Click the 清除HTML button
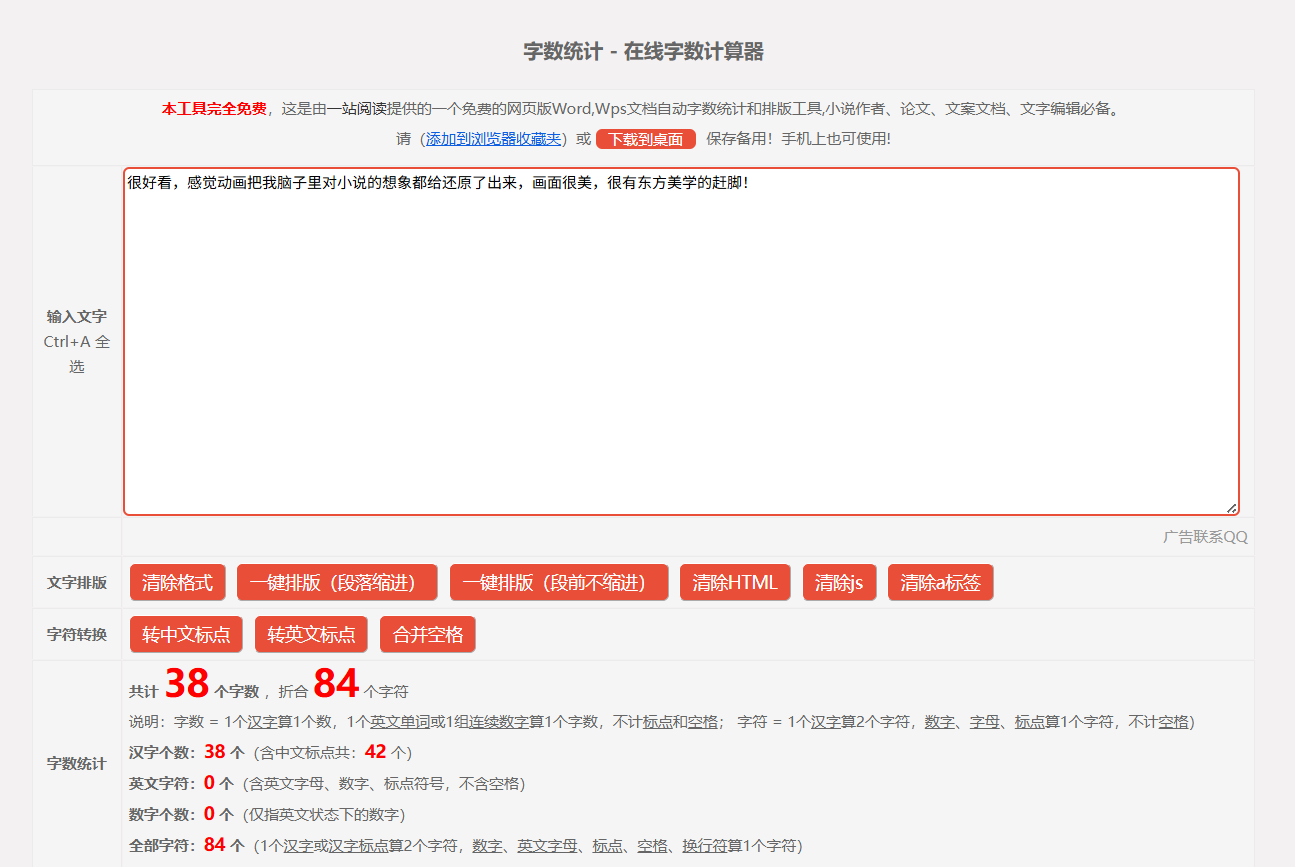 [x=735, y=582]
